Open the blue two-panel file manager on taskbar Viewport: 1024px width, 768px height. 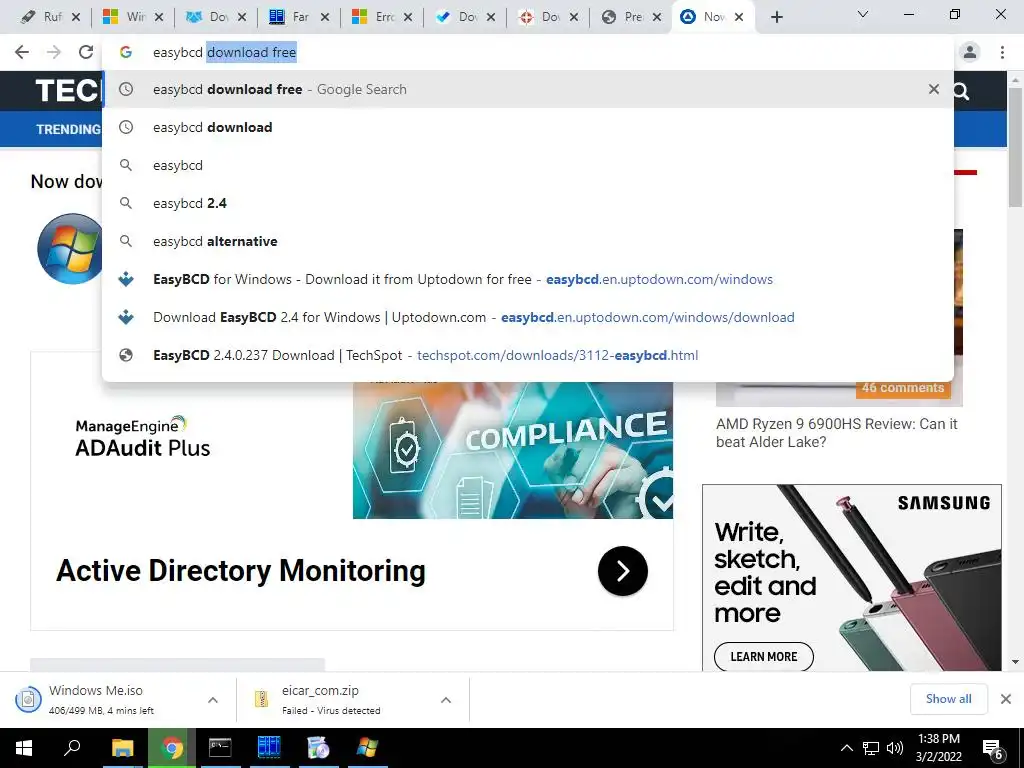(x=269, y=748)
